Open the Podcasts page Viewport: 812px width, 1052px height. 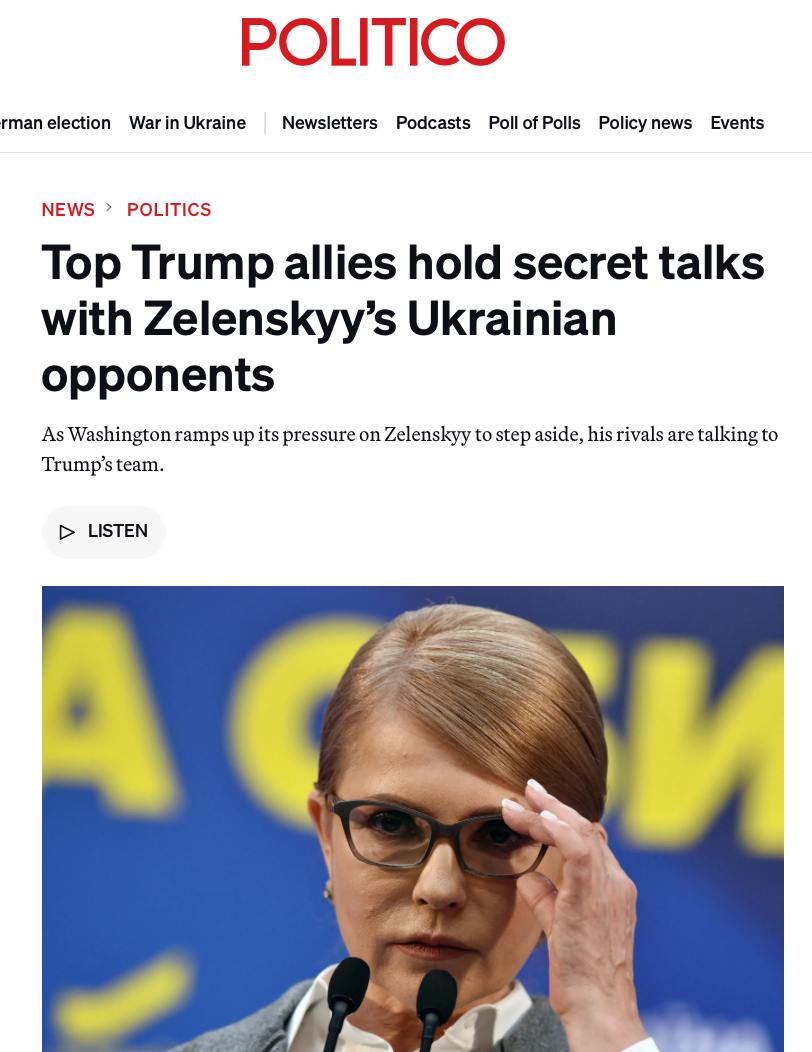pyautogui.click(x=433, y=123)
